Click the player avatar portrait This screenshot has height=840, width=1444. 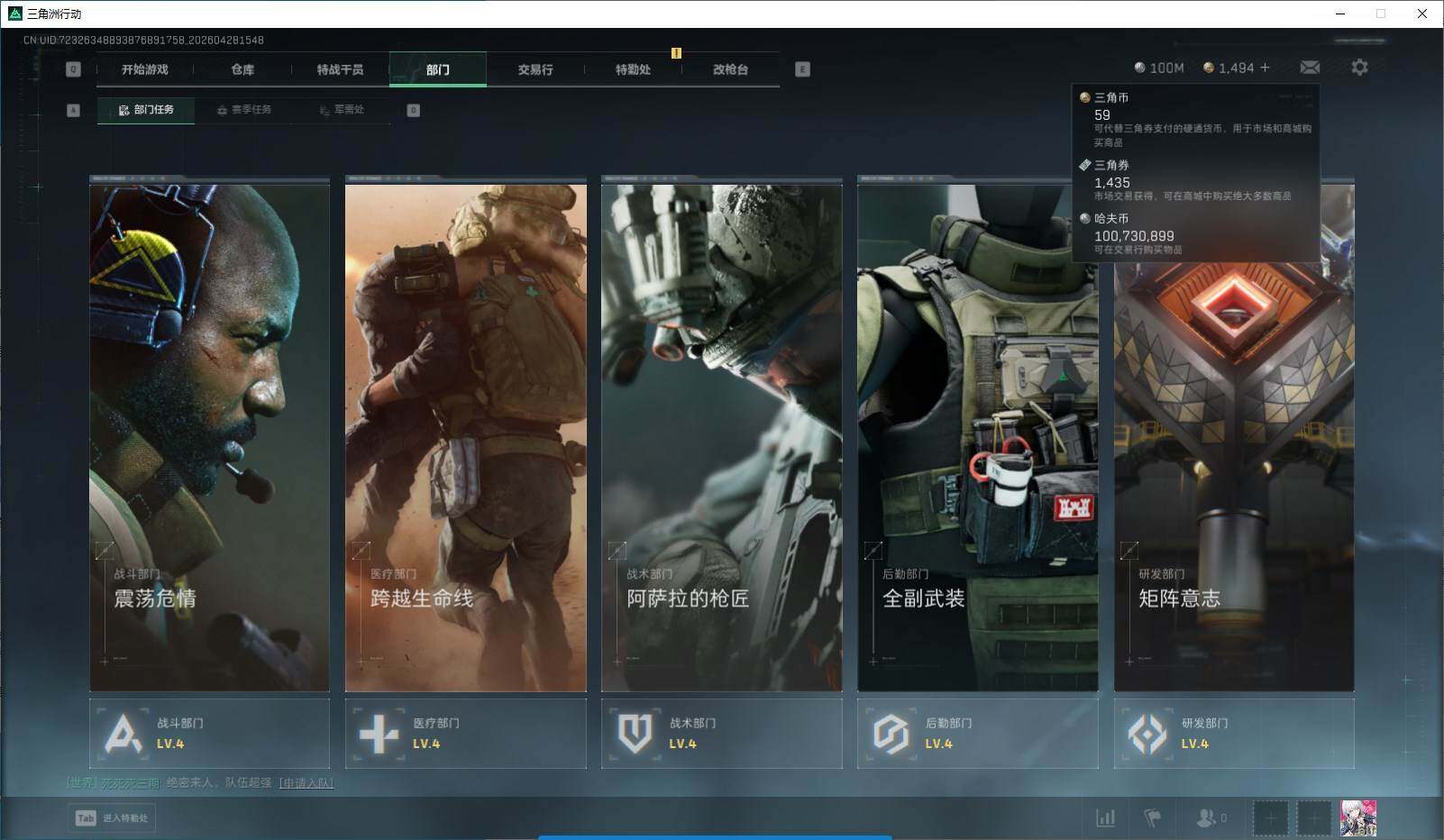coord(1357,818)
